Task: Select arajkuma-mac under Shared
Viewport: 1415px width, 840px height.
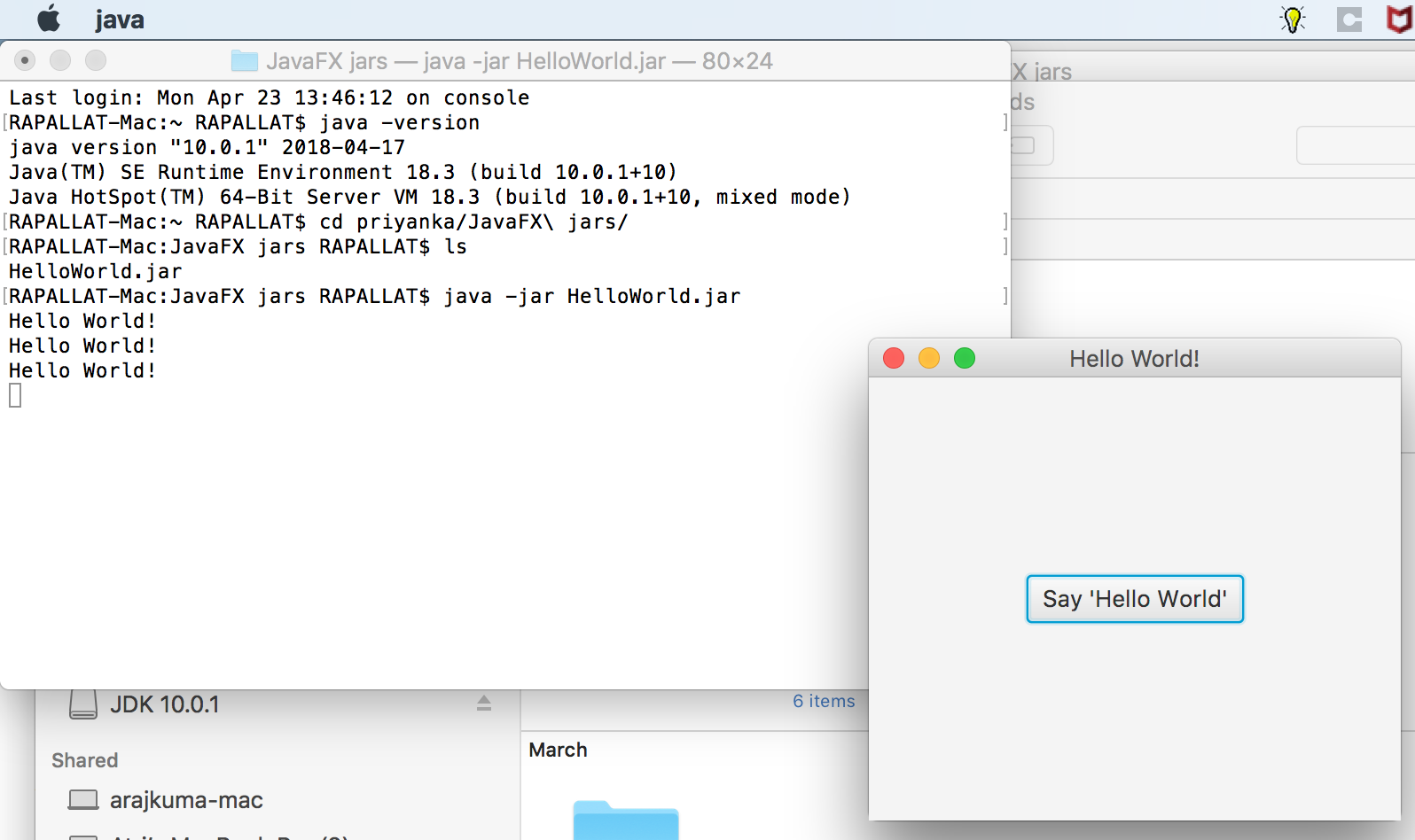Action: (186, 800)
